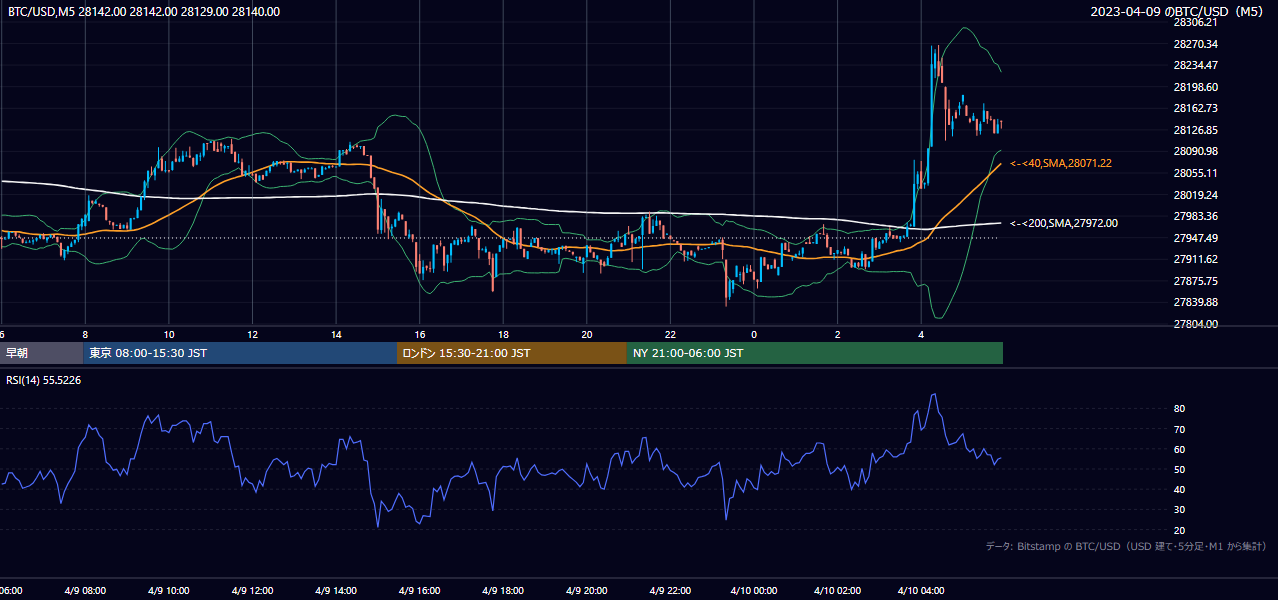Screen dimensions: 1278x600
Task: Click the 28198.60 price axis label
Action: pyautogui.click(x=1195, y=87)
